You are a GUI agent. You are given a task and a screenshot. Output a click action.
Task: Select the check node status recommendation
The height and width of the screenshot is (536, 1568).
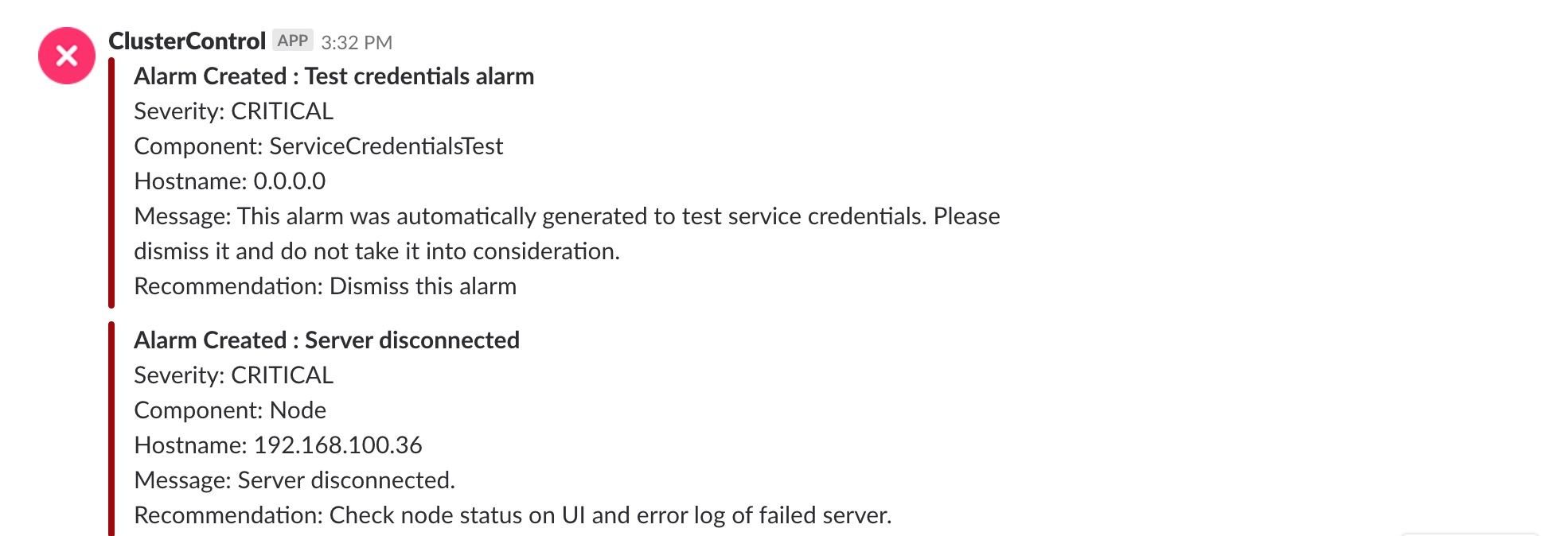click(513, 515)
